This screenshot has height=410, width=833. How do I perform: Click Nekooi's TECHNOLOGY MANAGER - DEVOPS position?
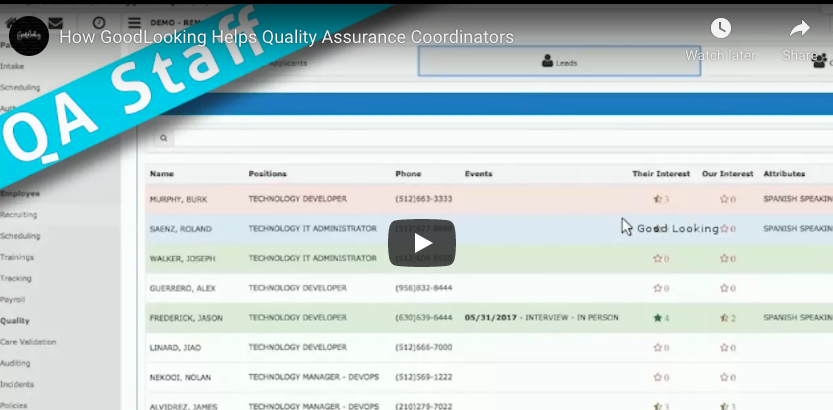[313, 377]
